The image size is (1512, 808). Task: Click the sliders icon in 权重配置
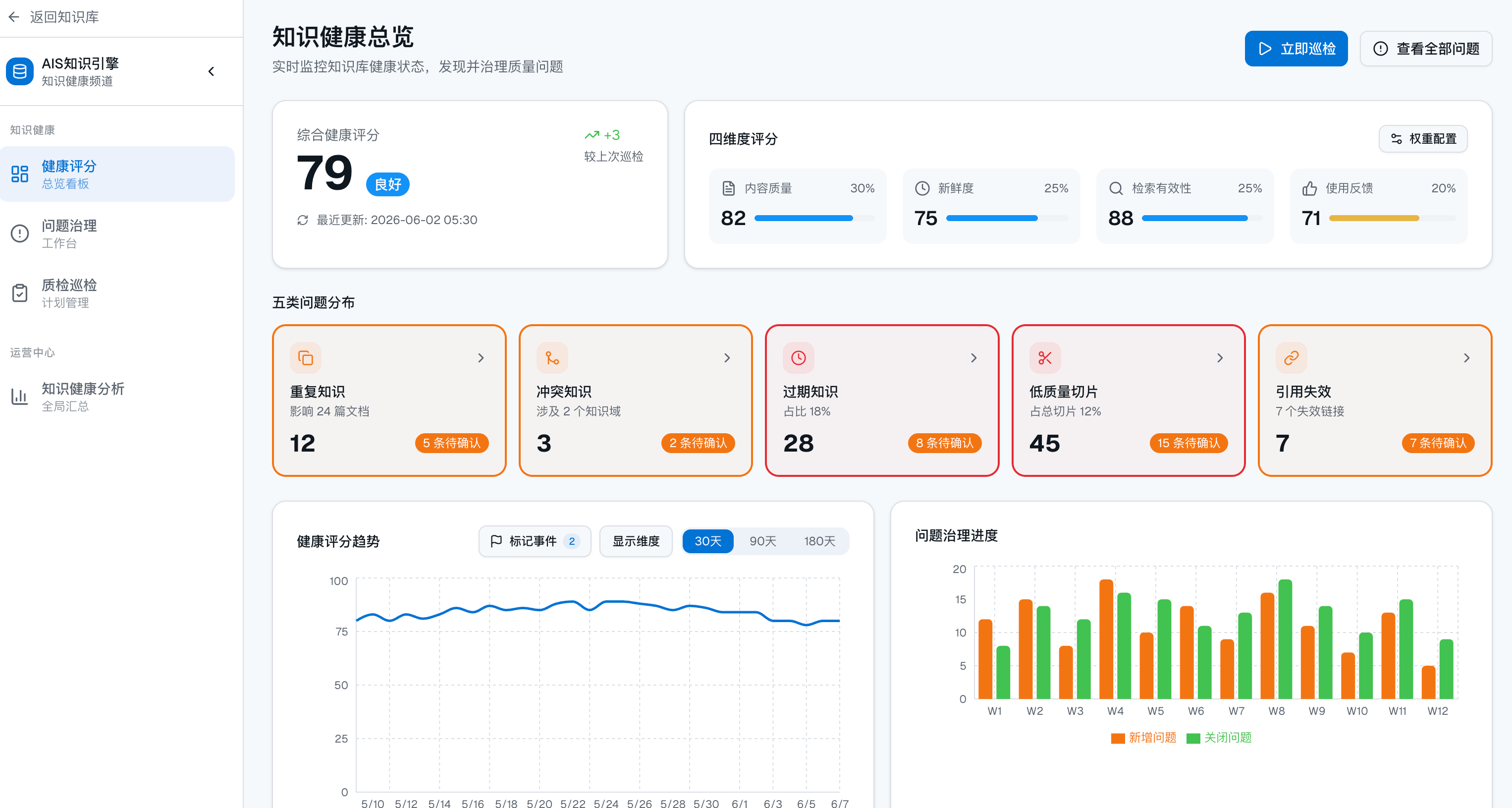pos(1397,139)
